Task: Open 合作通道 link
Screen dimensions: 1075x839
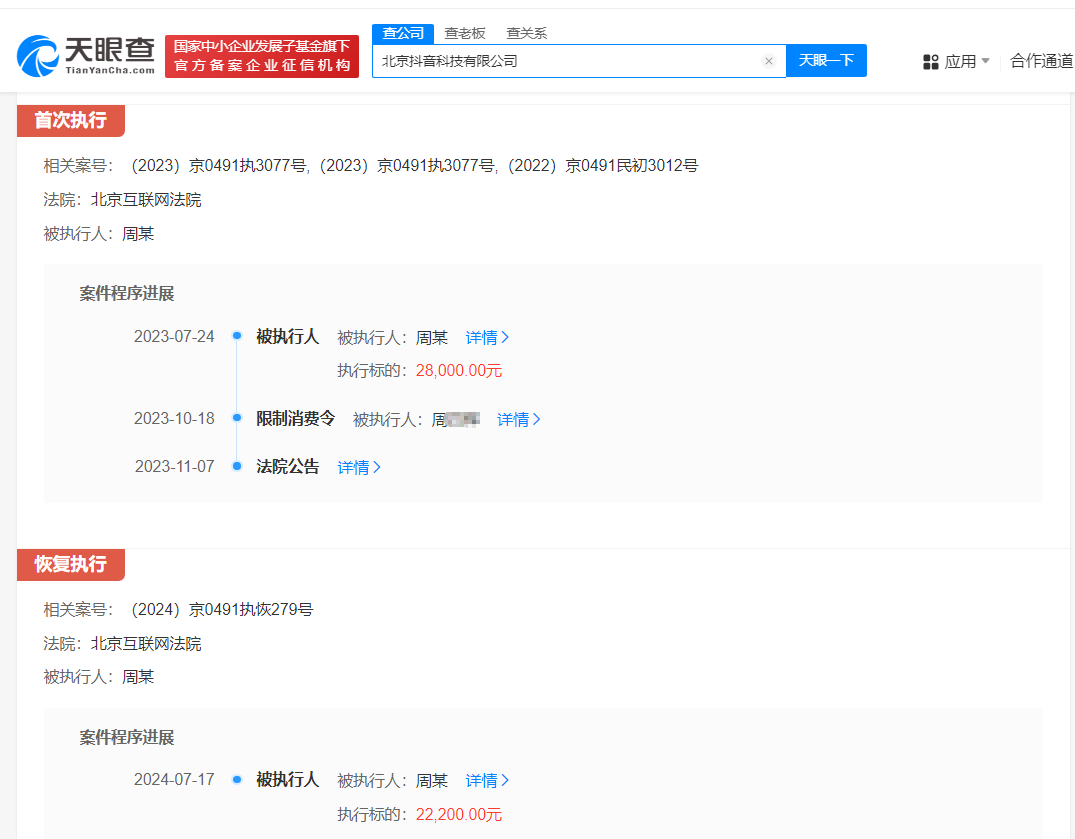Action: click(x=1040, y=61)
